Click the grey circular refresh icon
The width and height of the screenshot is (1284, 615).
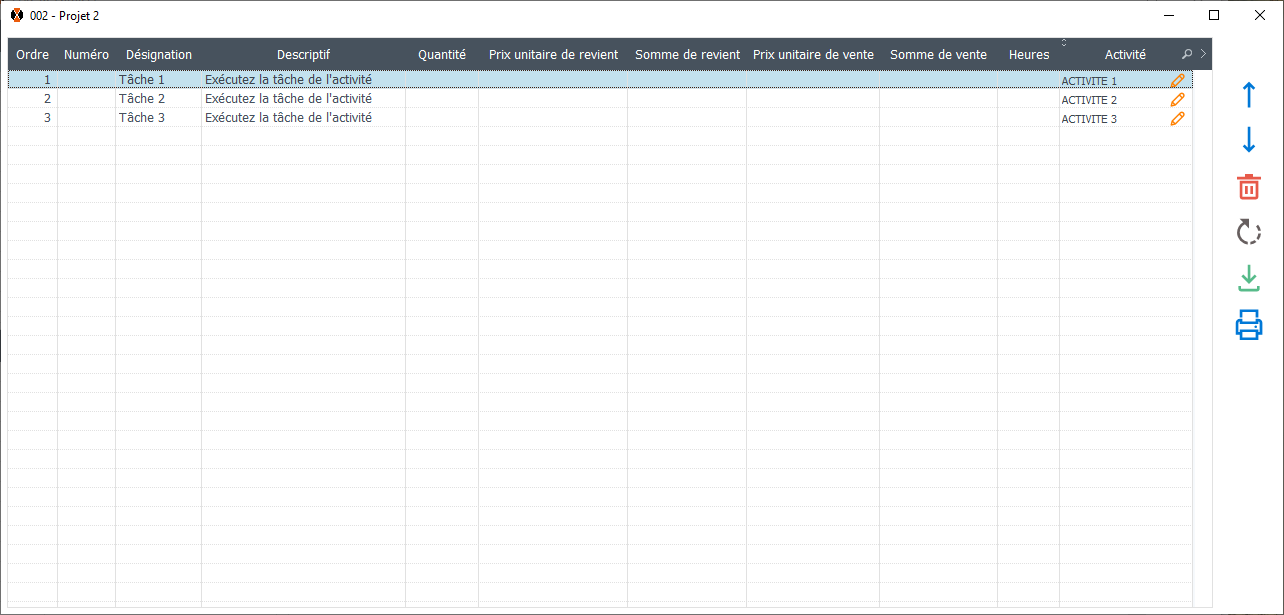click(x=1248, y=233)
